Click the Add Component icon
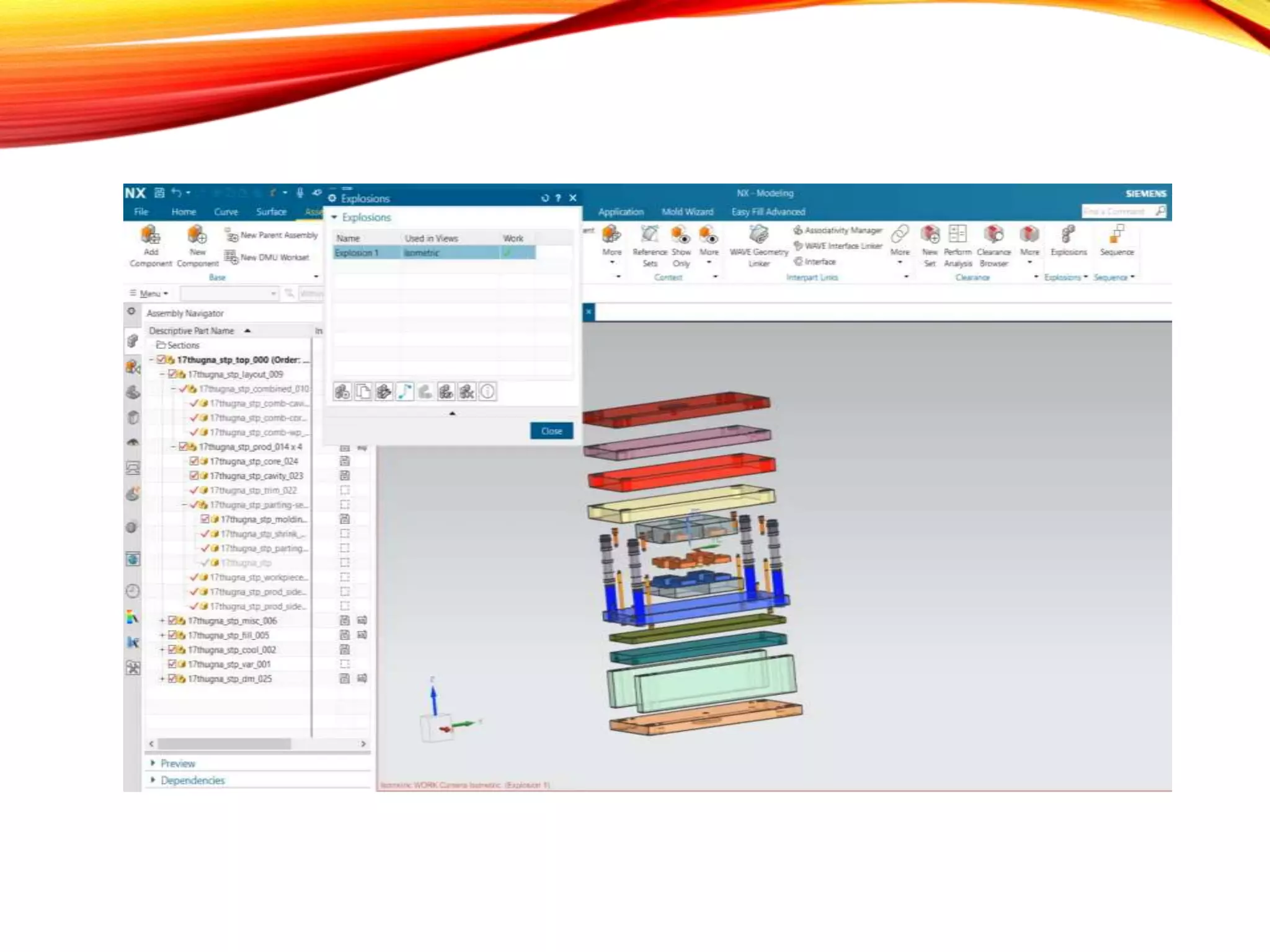The image size is (1270, 952). point(151,236)
